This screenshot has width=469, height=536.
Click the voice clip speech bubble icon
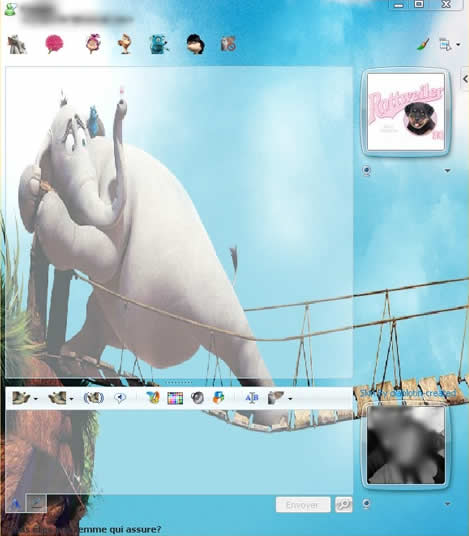coord(120,398)
